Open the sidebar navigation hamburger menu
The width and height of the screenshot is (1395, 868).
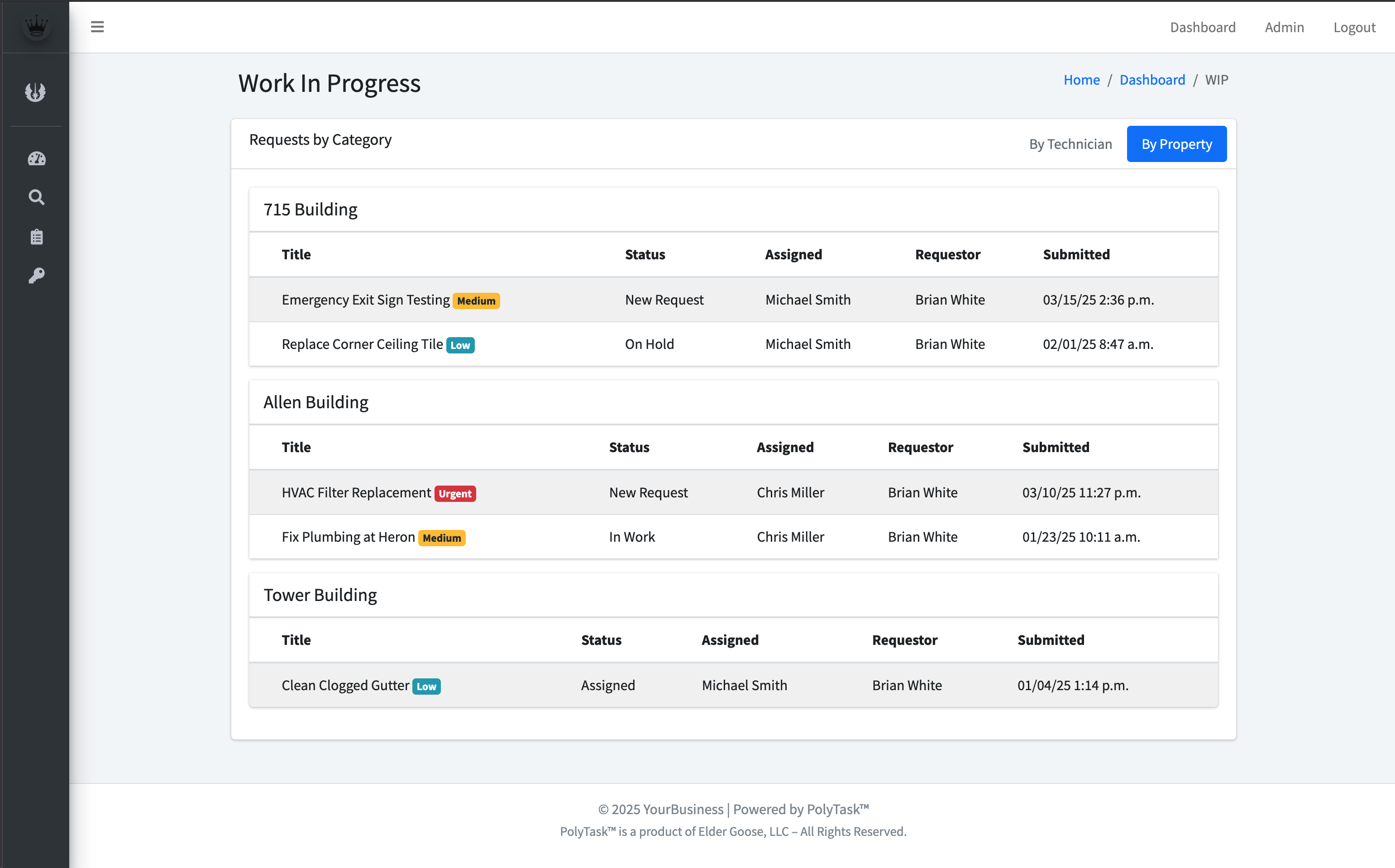(97, 27)
